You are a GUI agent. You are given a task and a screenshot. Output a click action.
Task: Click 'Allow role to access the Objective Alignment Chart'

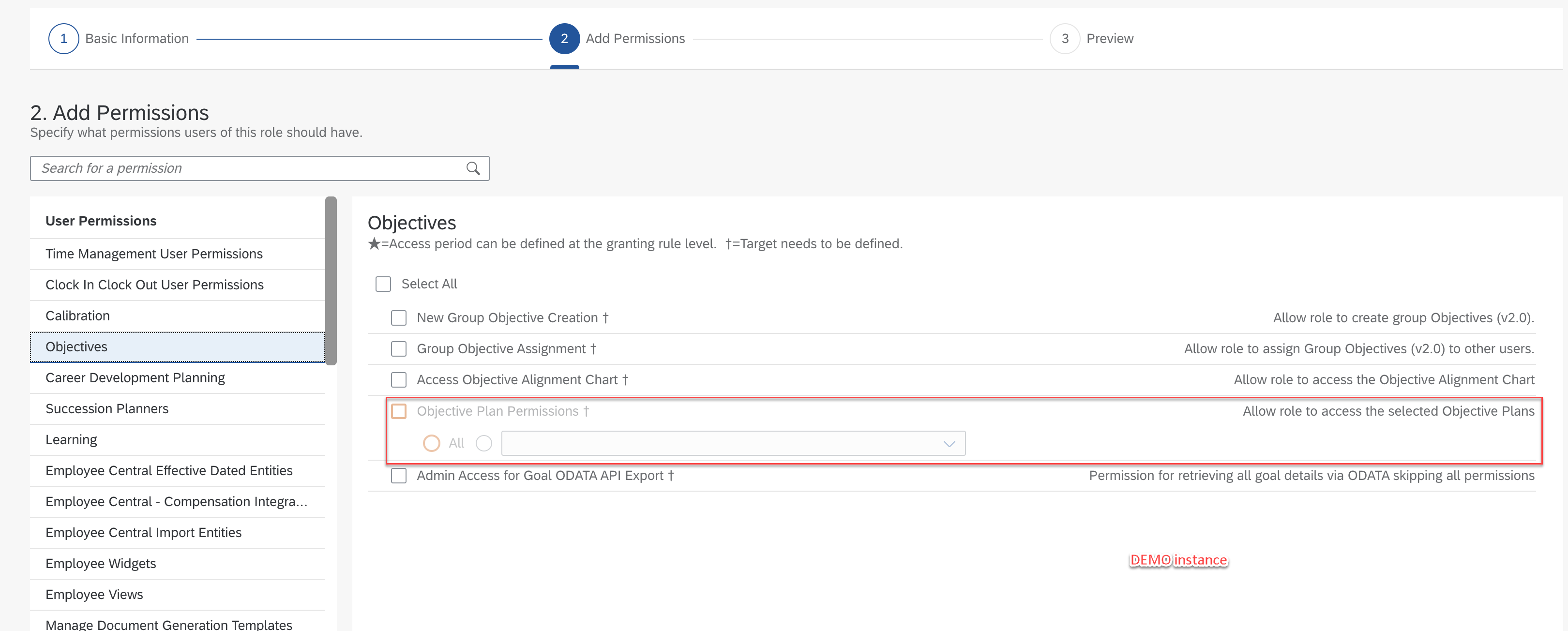pos(1384,380)
